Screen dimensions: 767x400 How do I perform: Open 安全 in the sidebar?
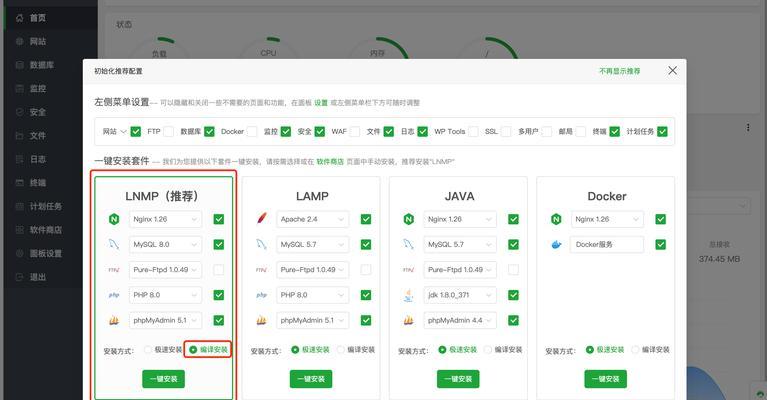click(49, 112)
